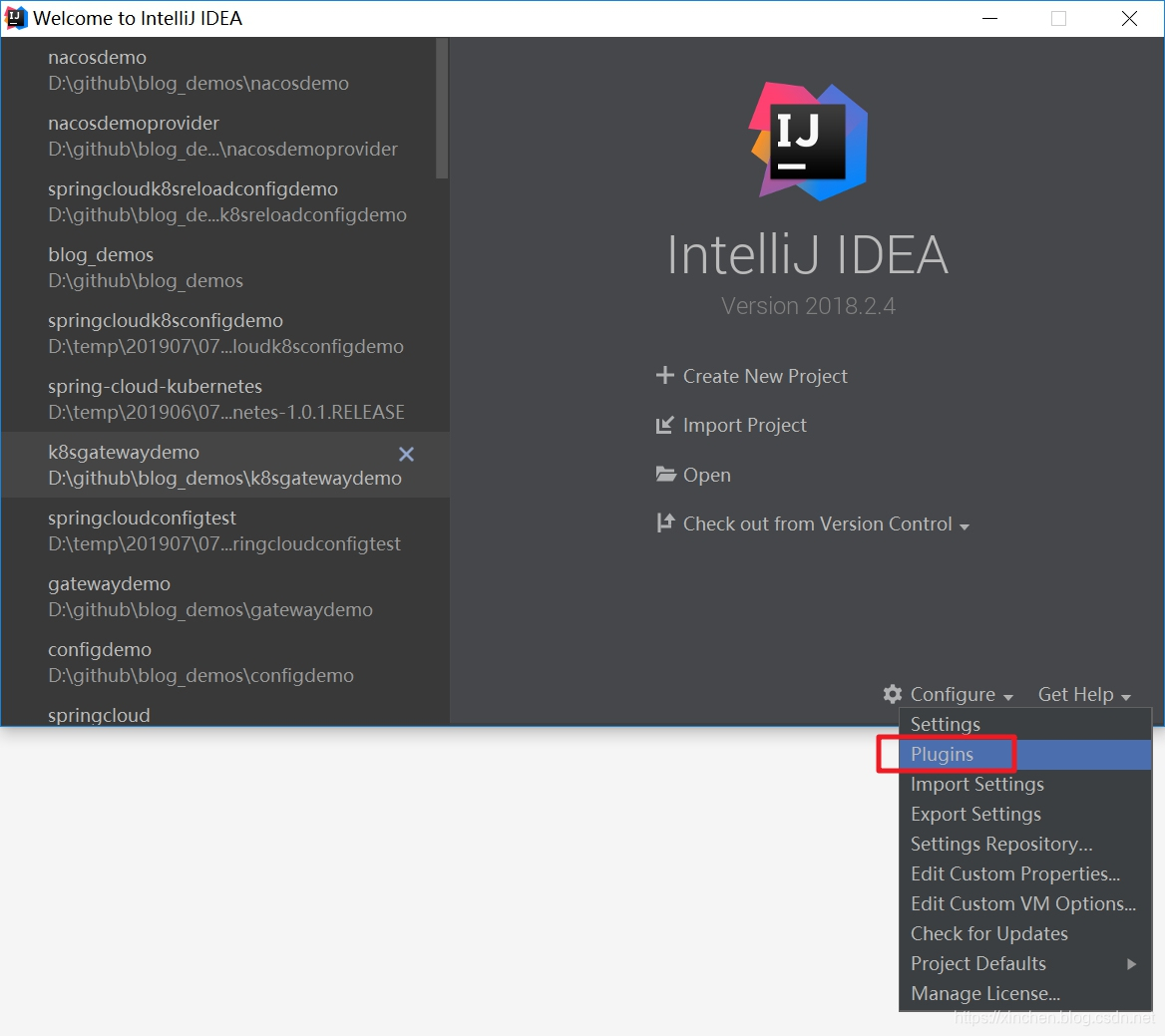Choose Import Settings menu entry
The image size is (1165, 1036).
(1025, 785)
